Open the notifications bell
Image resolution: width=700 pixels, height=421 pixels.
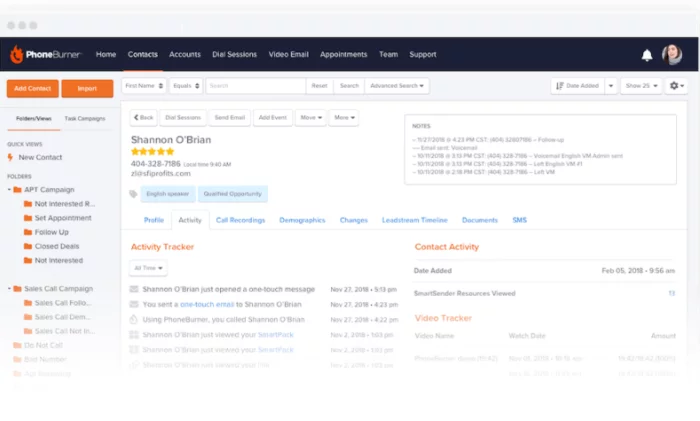click(646, 55)
